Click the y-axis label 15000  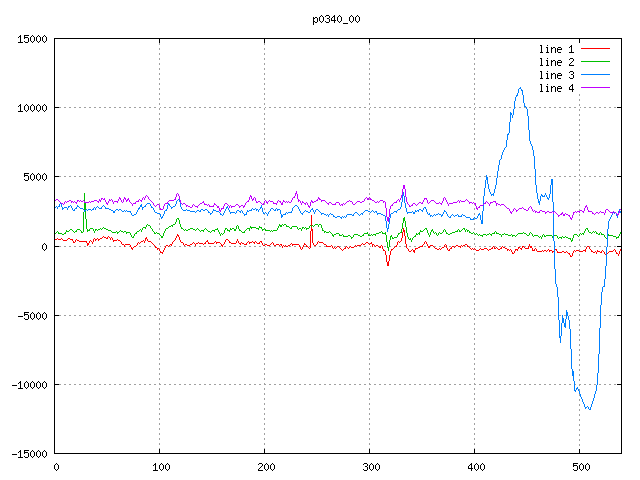(32, 39)
